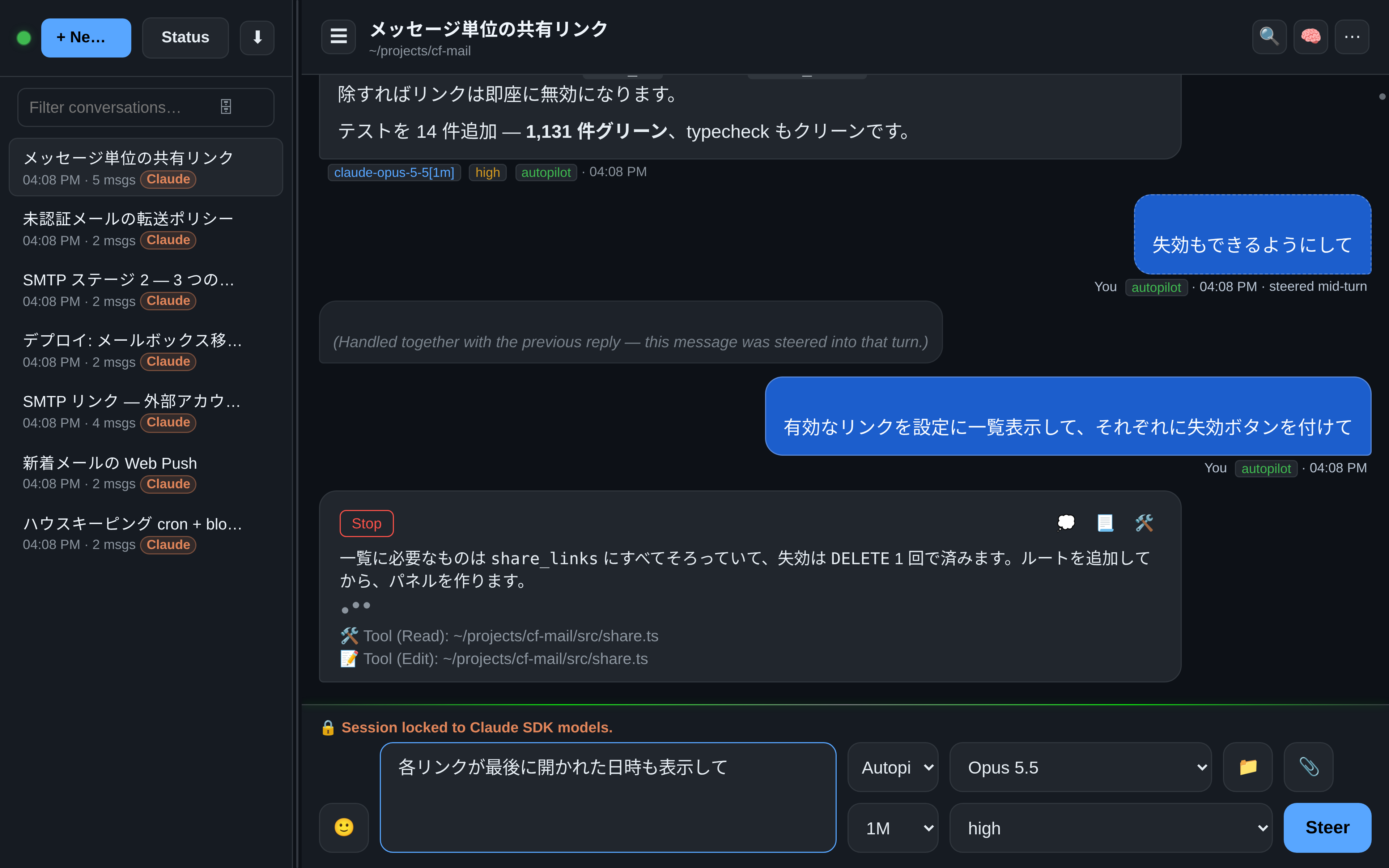Open conversation SMTP ステージ 2 — 3 つの…
1389x868 pixels.
[x=146, y=289]
